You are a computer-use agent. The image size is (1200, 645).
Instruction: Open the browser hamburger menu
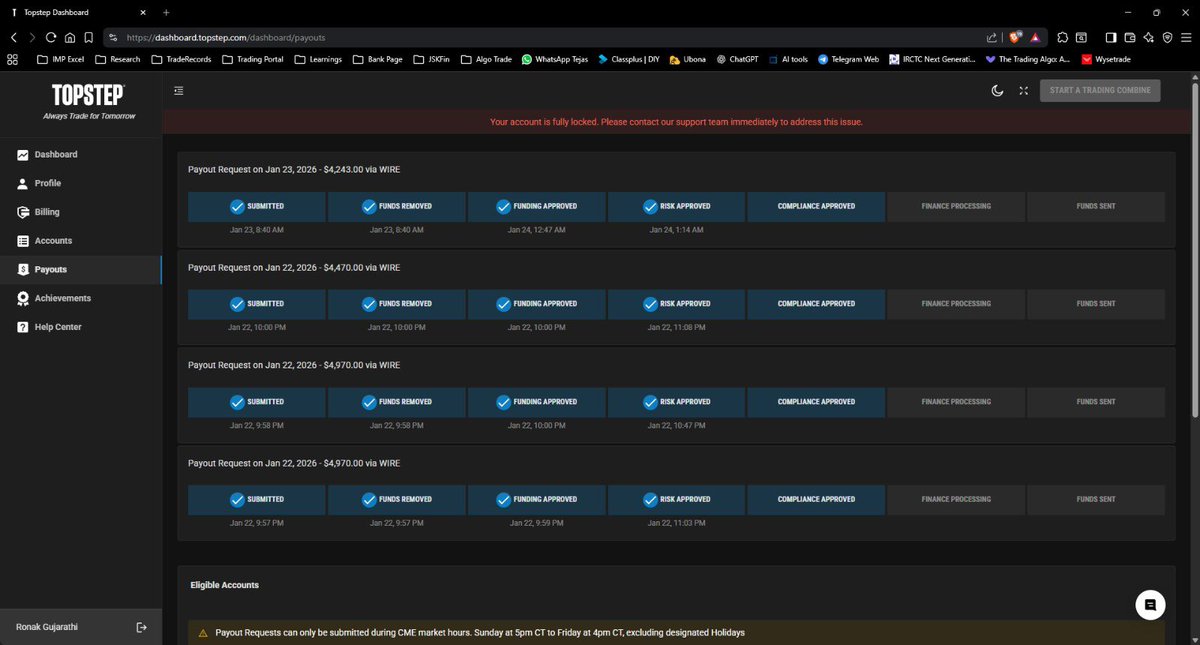tap(1186, 37)
